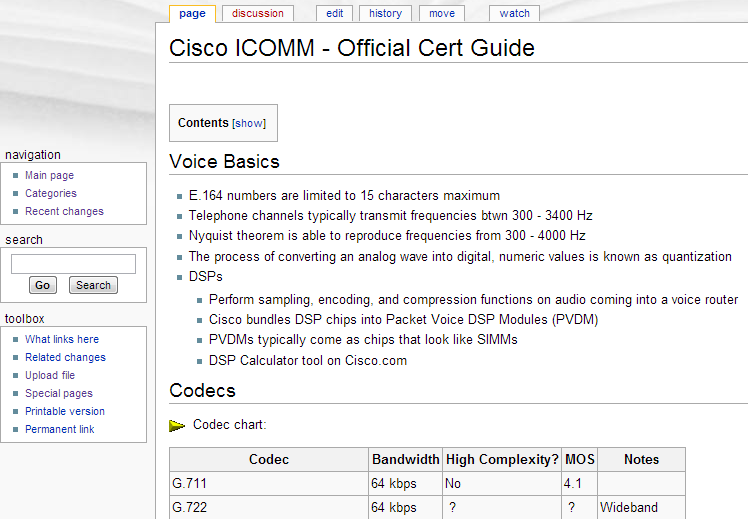
Task: Click the Perform sampling bullet text
Action: tap(473, 300)
